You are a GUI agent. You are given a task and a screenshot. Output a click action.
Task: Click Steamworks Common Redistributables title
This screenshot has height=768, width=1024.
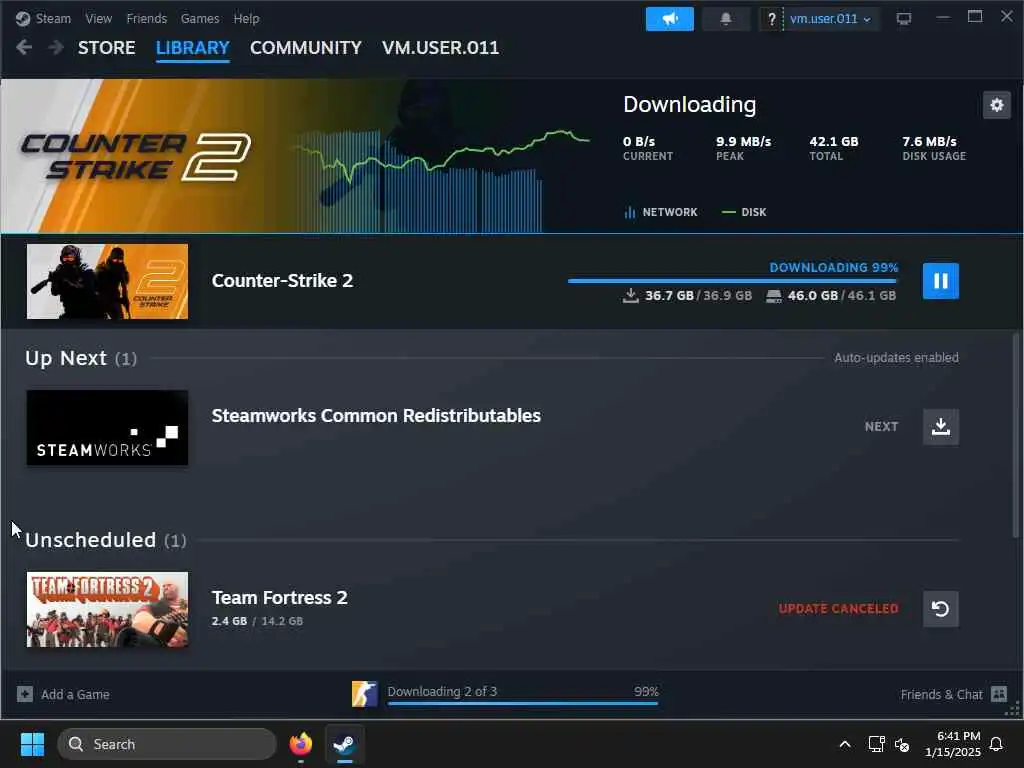click(376, 416)
